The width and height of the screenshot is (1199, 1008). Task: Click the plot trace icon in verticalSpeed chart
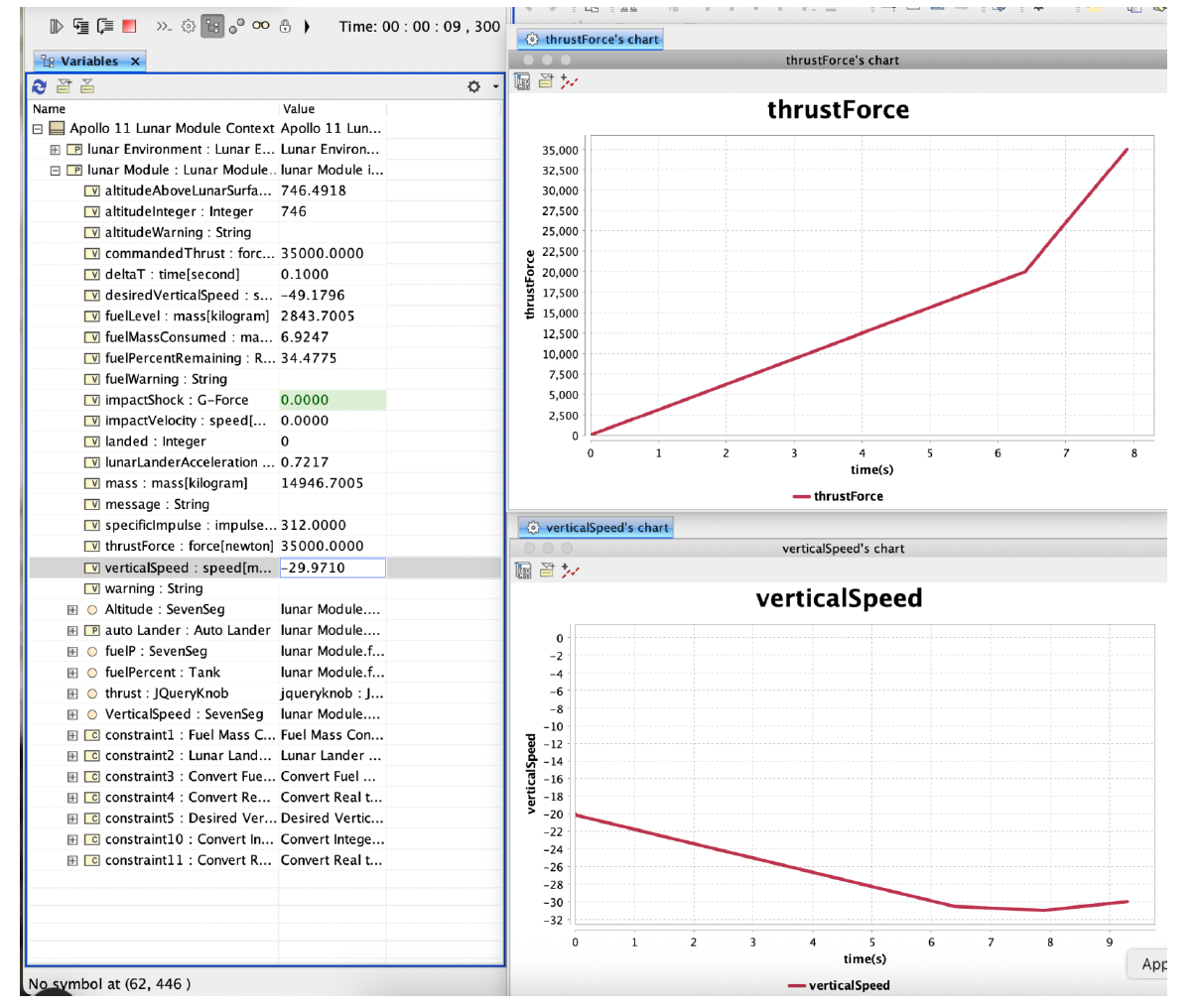click(570, 570)
